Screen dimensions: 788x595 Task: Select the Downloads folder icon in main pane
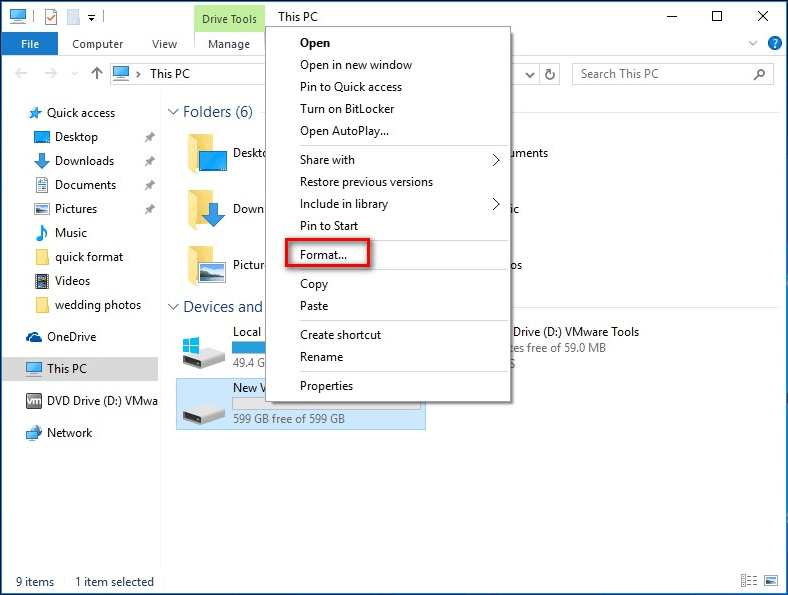pyautogui.click(x=207, y=209)
